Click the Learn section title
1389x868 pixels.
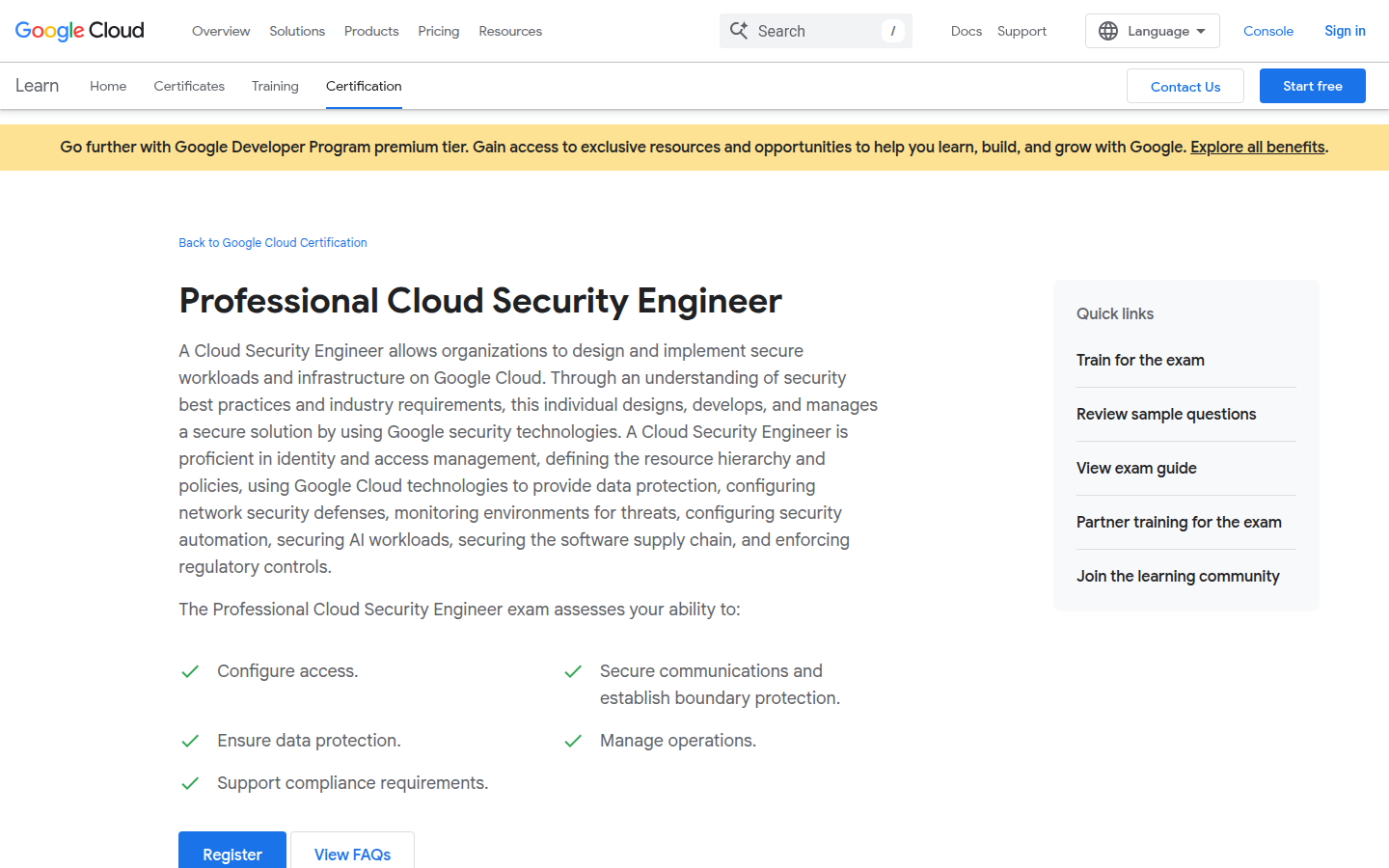(37, 86)
